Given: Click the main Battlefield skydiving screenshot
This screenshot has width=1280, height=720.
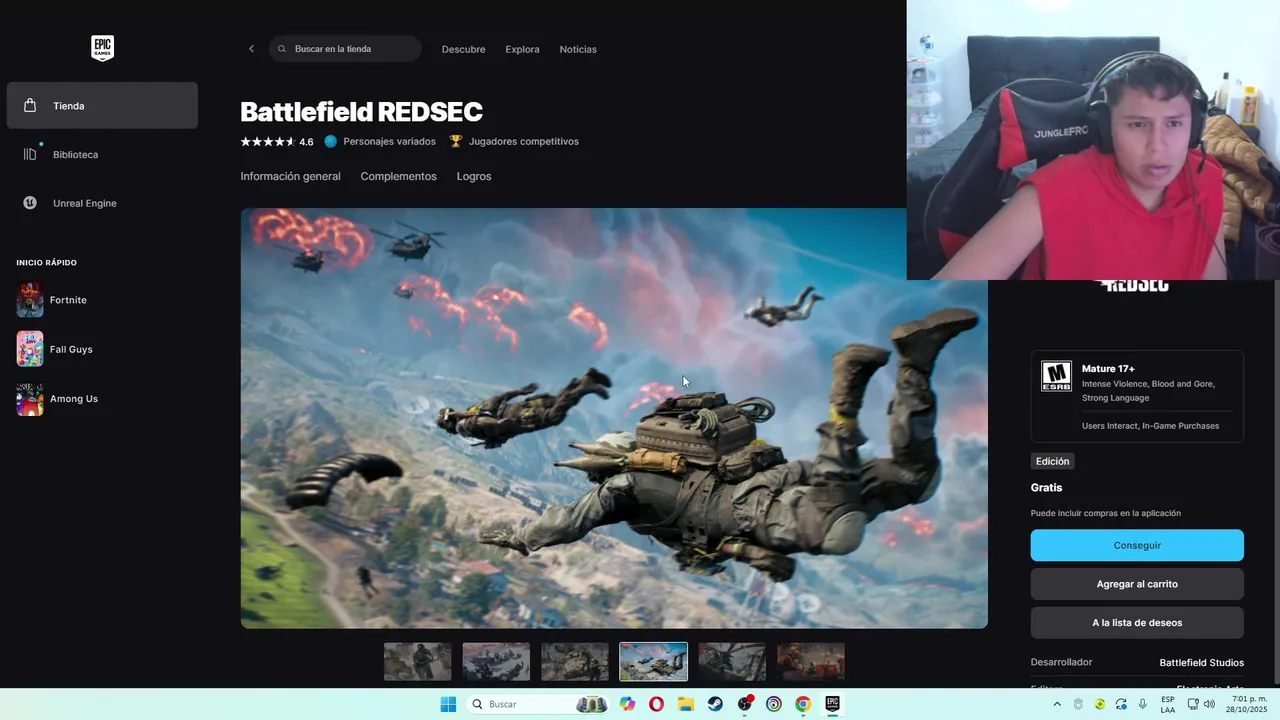Looking at the screenshot, I should (x=614, y=418).
